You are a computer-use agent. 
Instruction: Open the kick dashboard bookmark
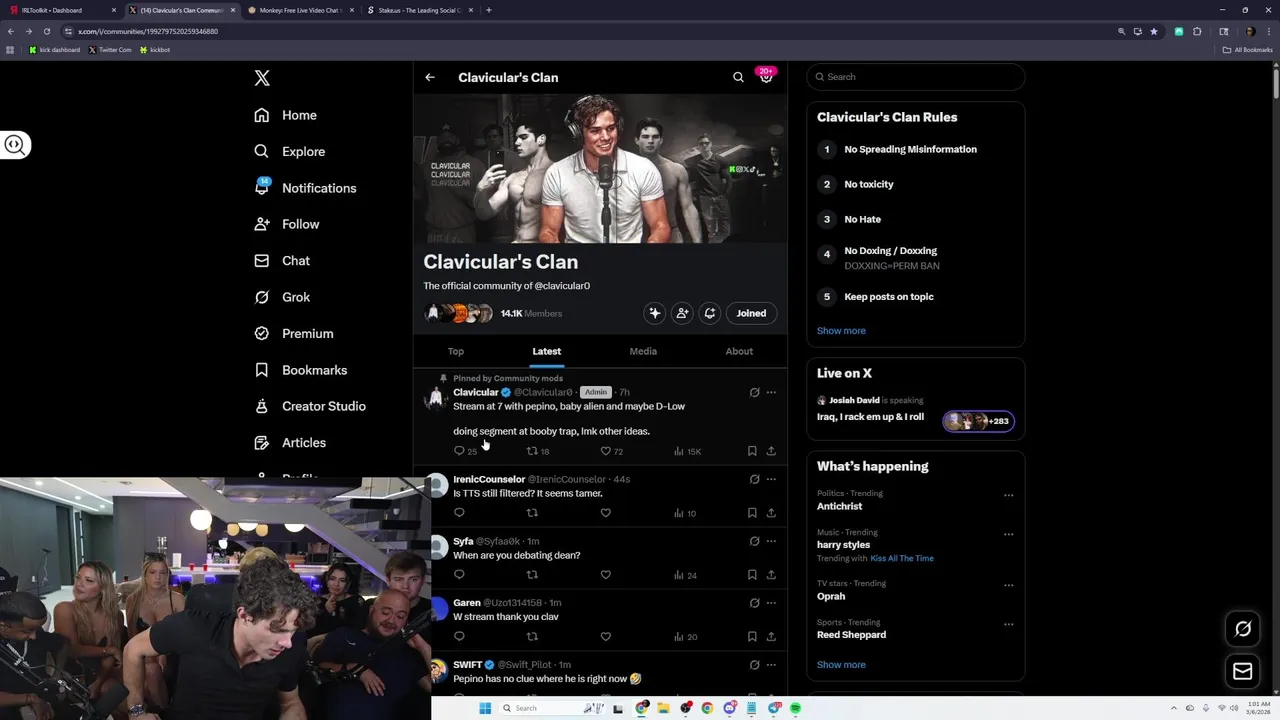tap(55, 50)
